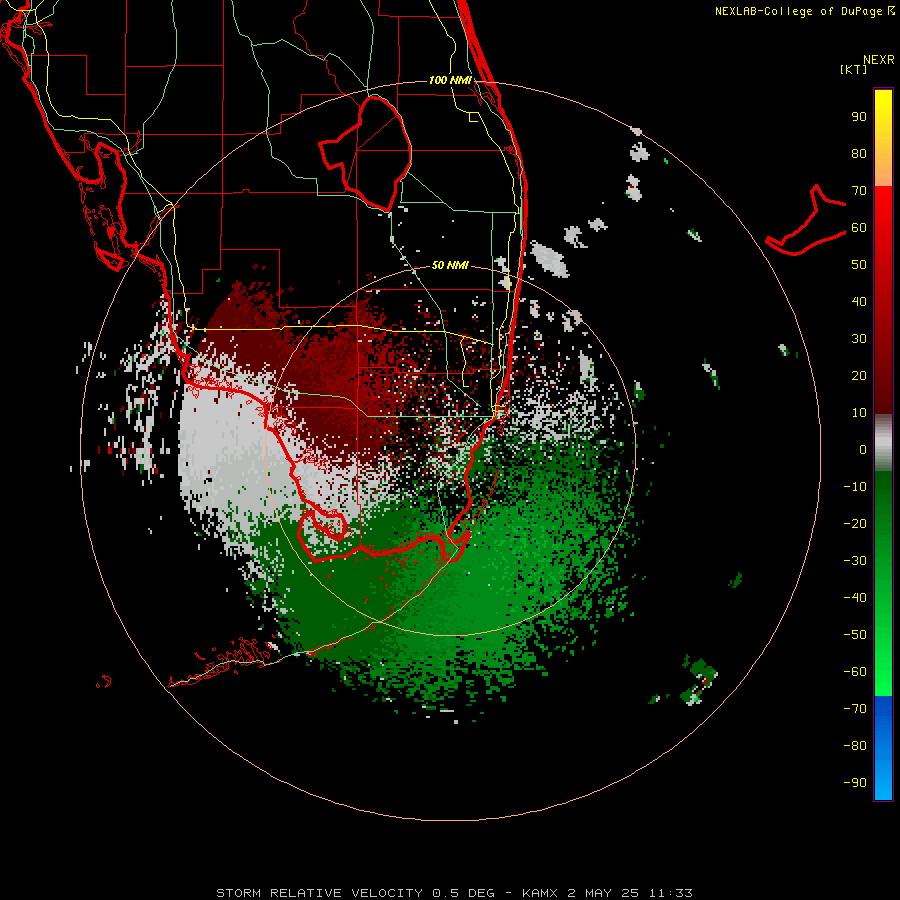Click the KAMX station ID in caption
Screen dimensions: 900x900
point(540,893)
